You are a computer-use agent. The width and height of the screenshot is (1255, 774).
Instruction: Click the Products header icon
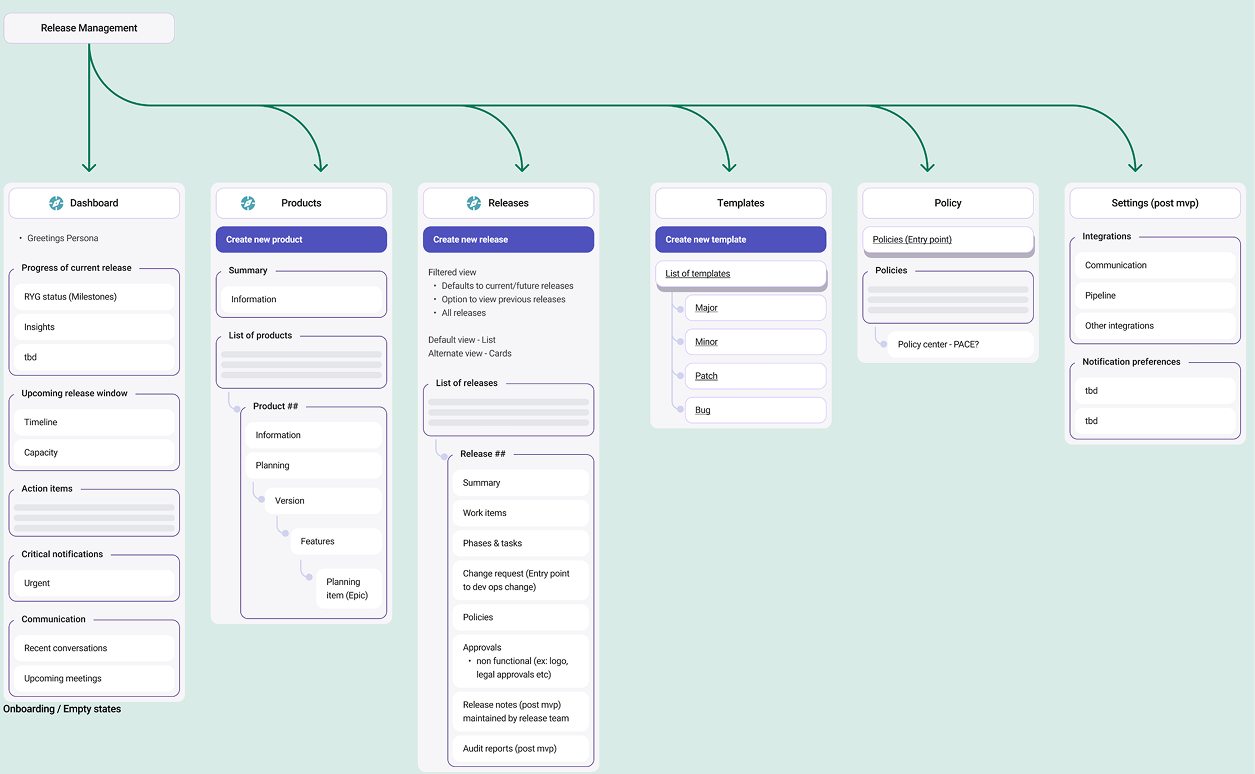tap(248, 203)
